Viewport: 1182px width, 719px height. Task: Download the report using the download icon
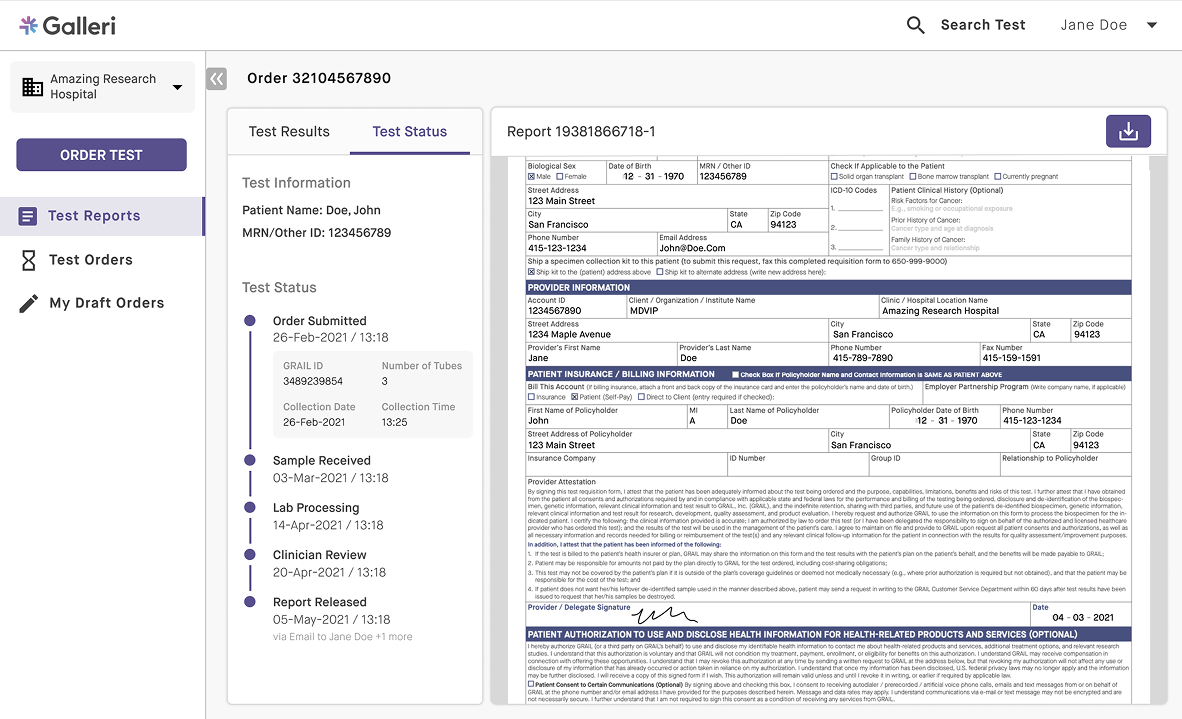(x=1128, y=132)
